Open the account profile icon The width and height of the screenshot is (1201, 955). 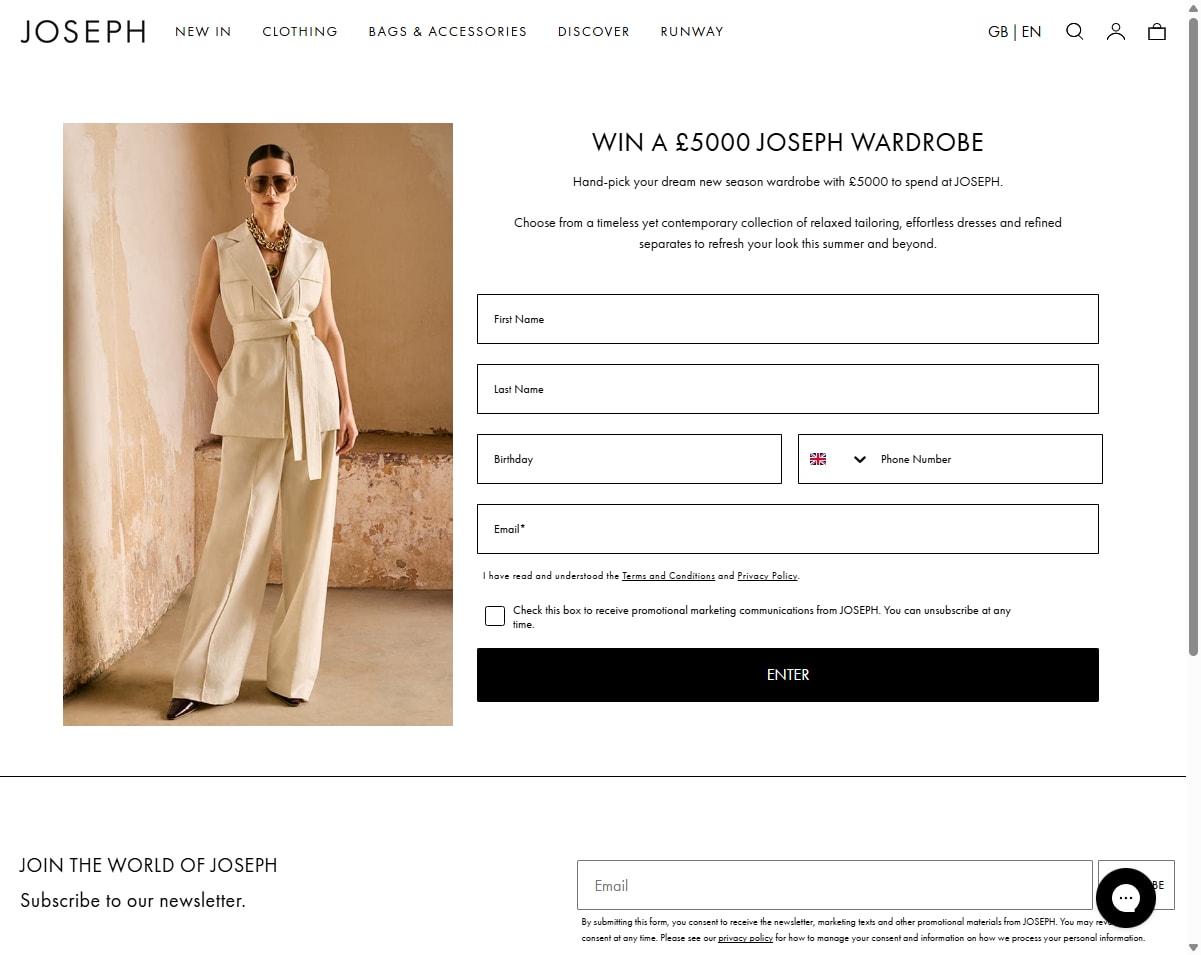click(1116, 31)
